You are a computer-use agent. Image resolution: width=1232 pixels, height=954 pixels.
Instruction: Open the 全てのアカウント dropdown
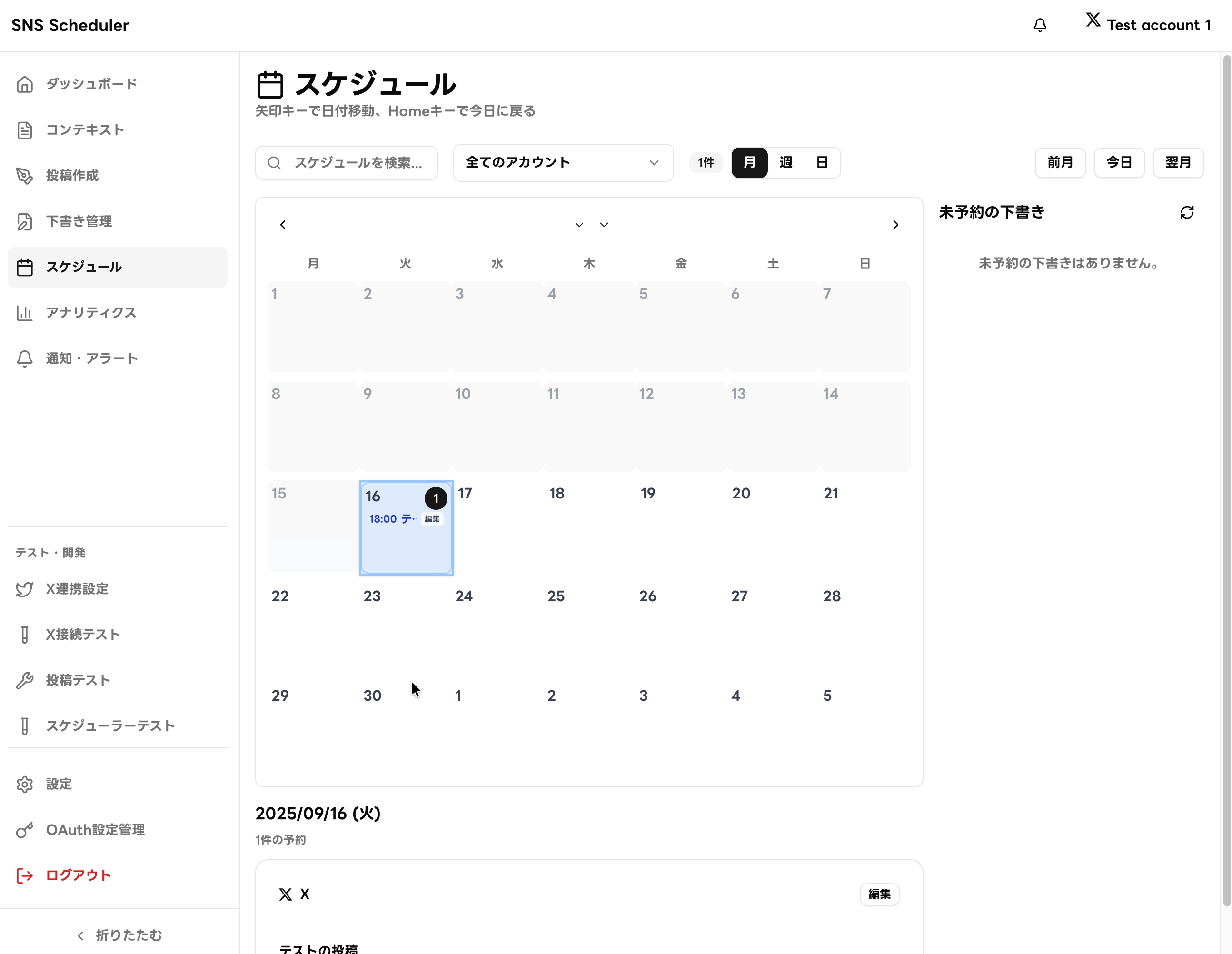[x=562, y=162]
